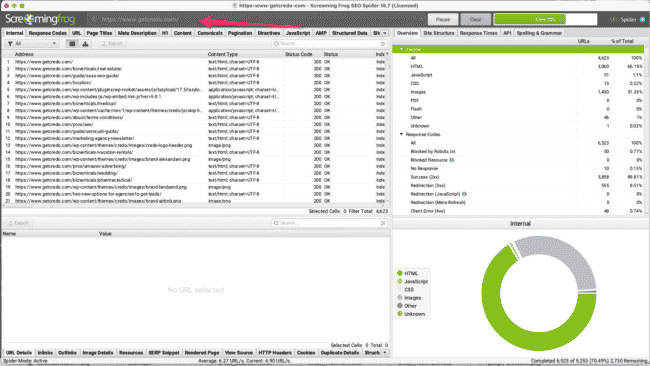Open the URL tab
This screenshot has height=366, width=650.
pos(76,33)
